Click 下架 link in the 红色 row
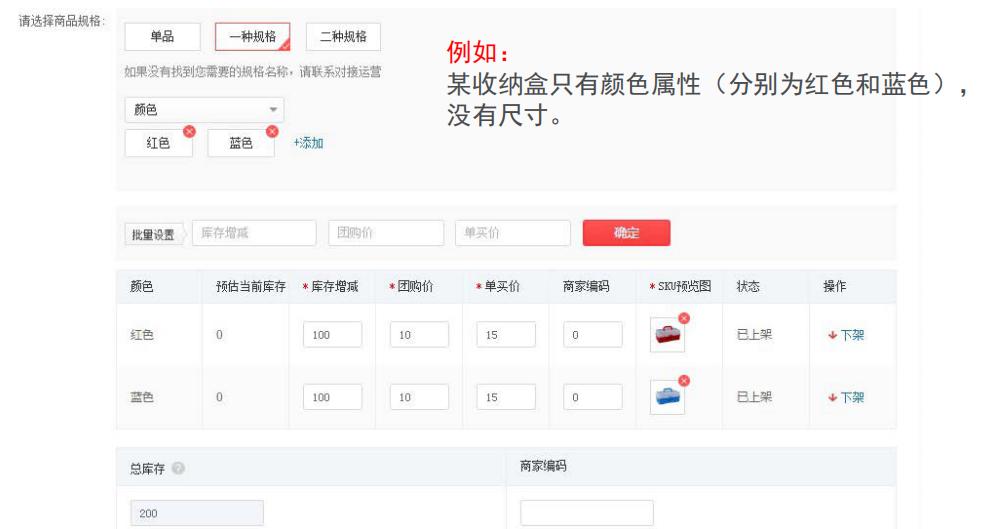Image resolution: width=986 pixels, height=529 pixels. (x=846, y=335)
